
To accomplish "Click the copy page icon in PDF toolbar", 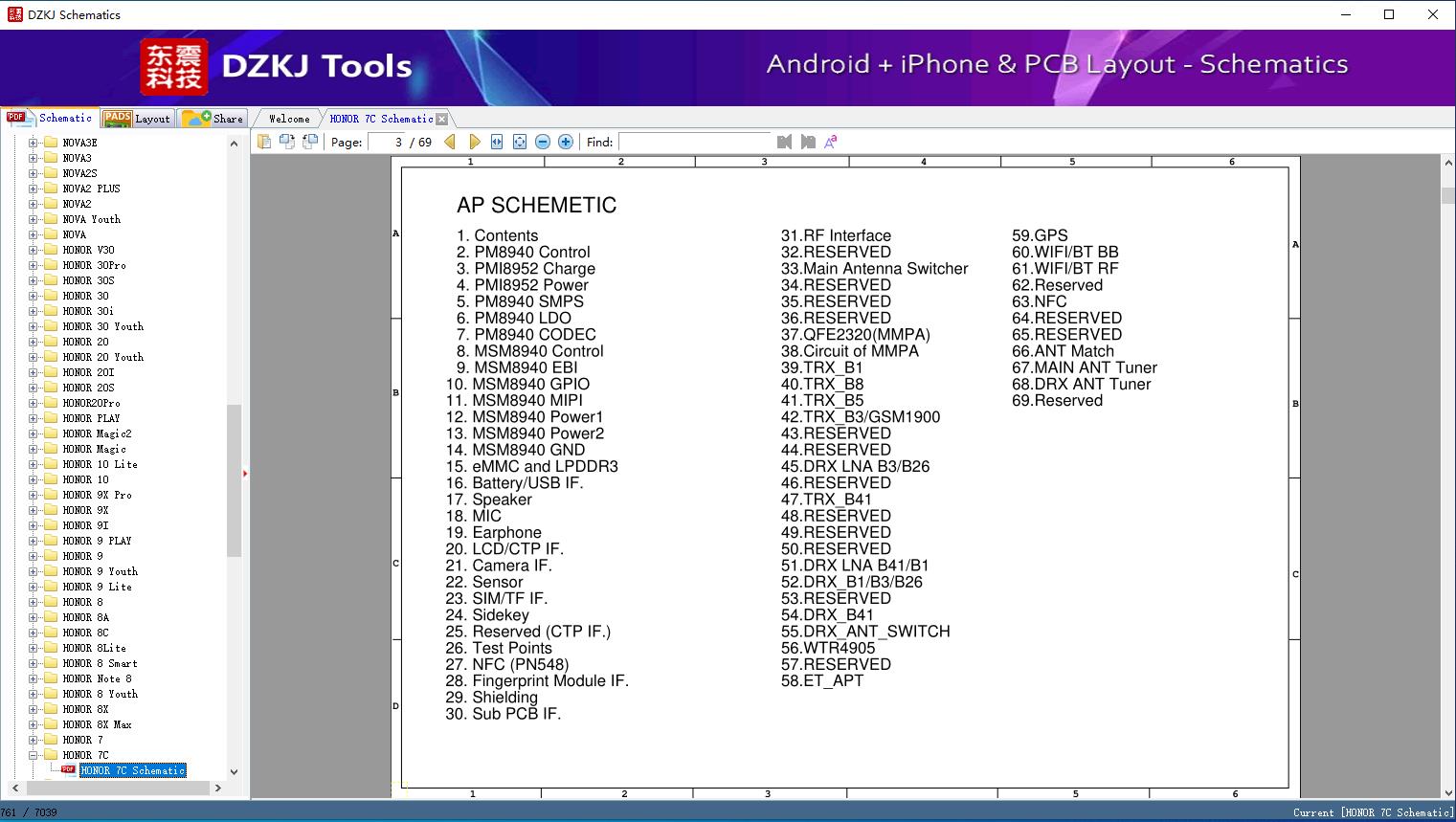I will 264,142.
